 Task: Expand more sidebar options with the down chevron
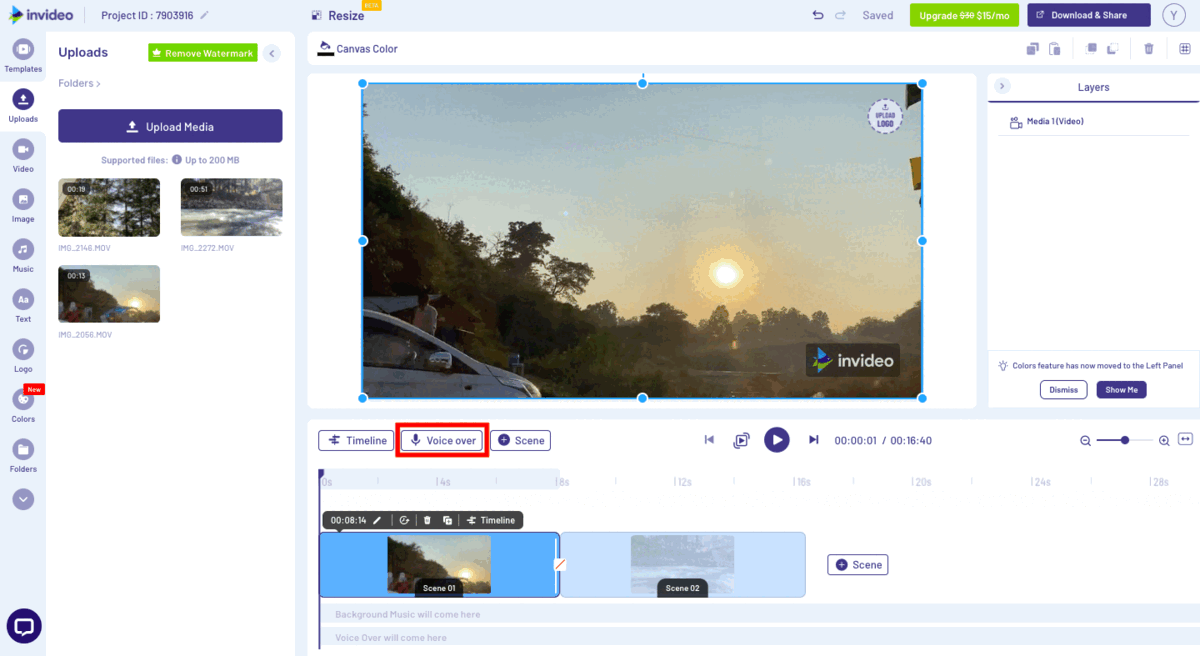point(23,499)
